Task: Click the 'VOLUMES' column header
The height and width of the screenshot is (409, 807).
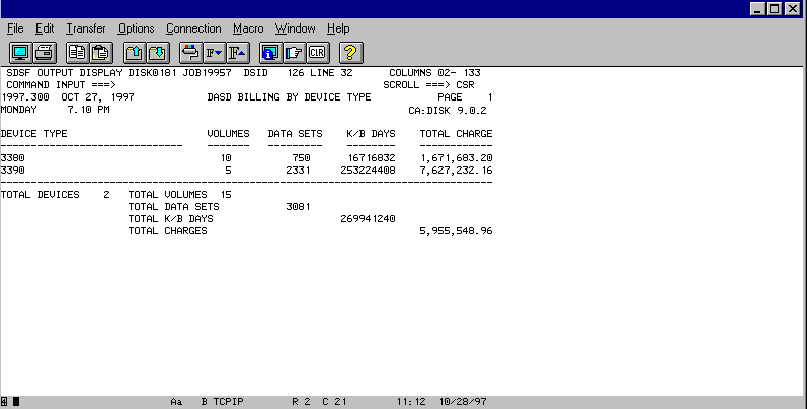Action: coord(229,134)
